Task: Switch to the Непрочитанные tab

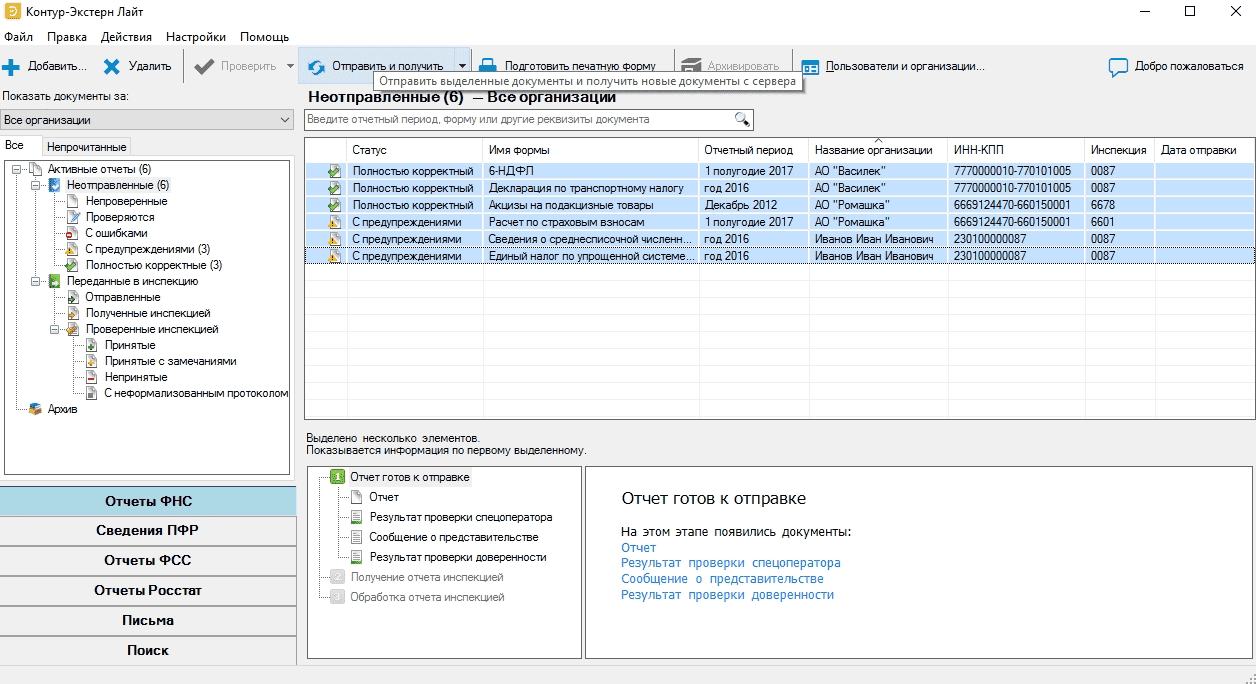Action: point(87,147)
